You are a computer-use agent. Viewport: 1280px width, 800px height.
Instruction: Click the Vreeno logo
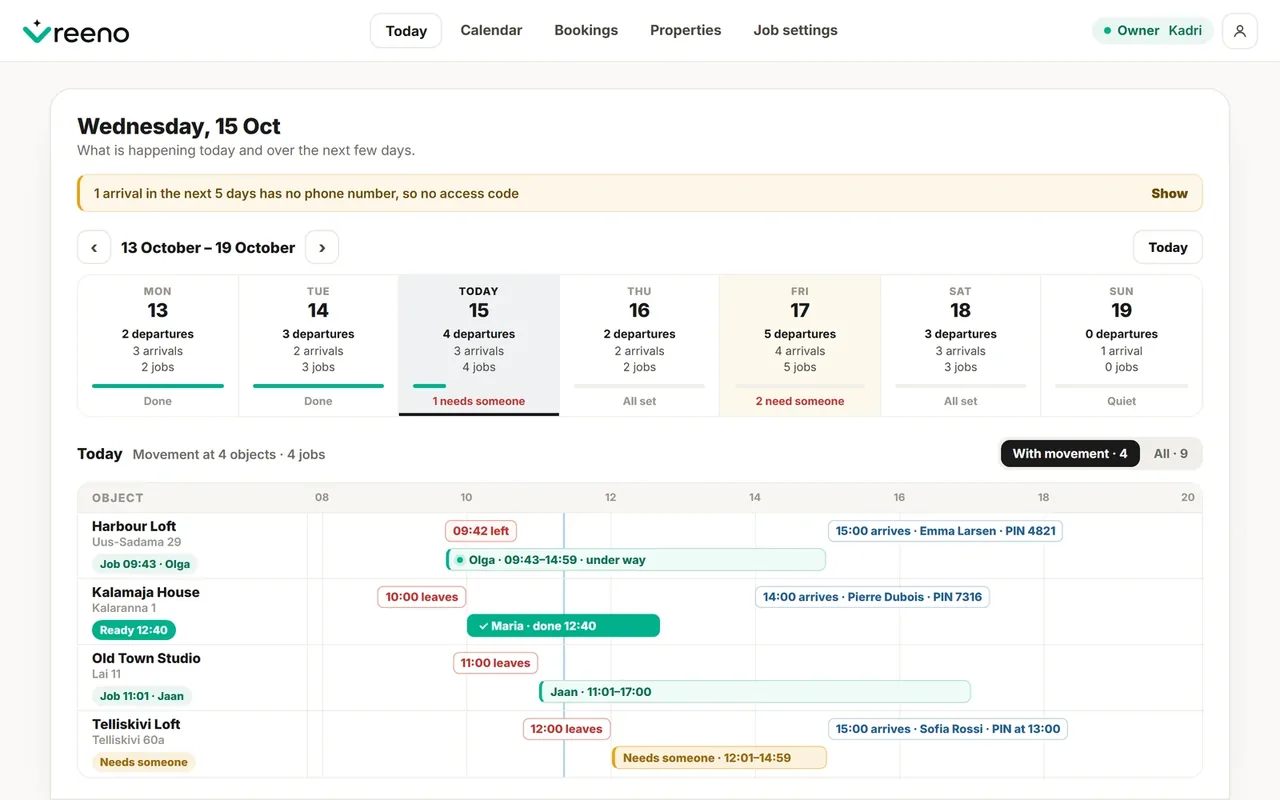tap(76, 32)
